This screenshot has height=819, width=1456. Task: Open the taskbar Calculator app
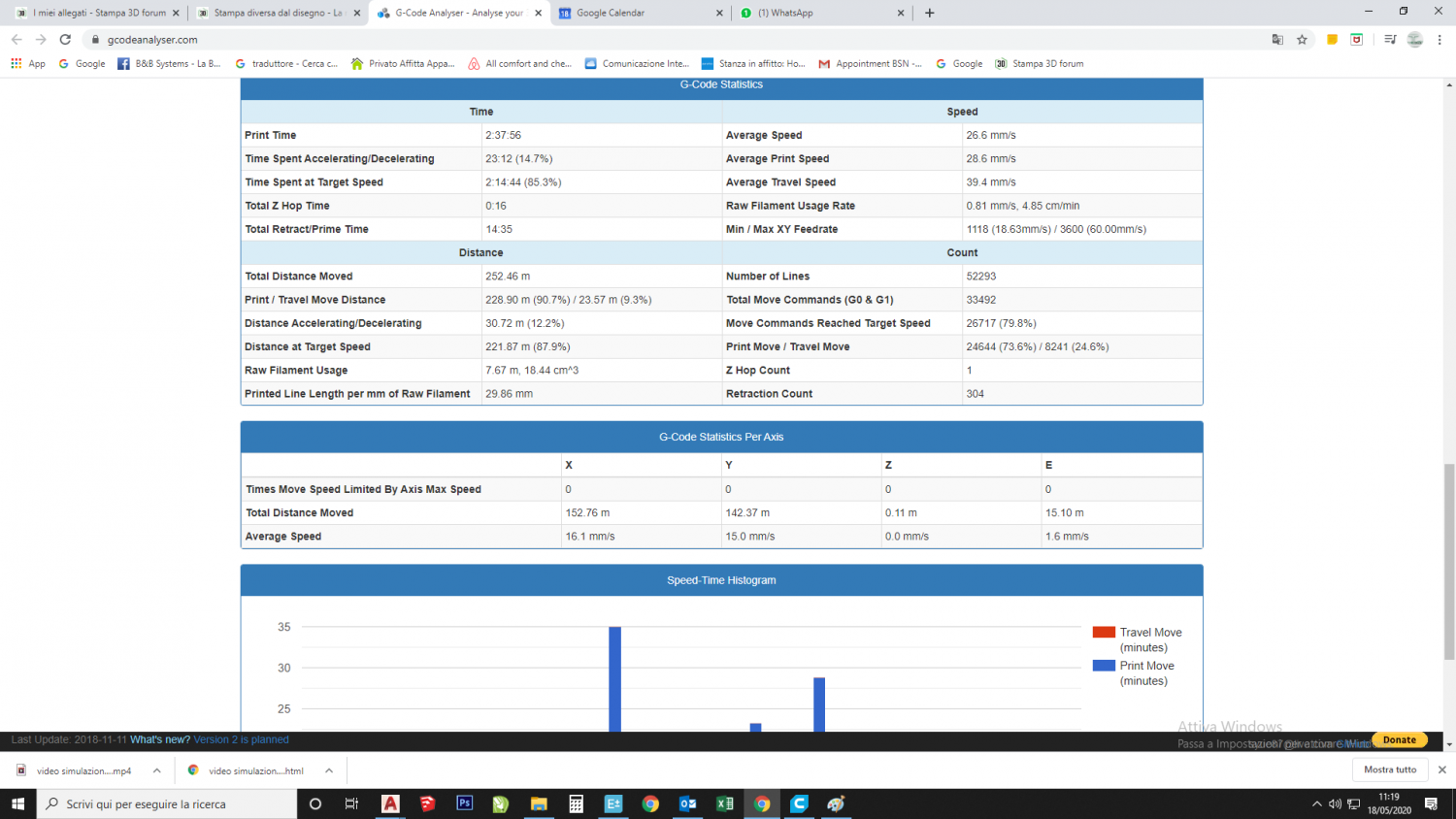(x=576, y=803)
